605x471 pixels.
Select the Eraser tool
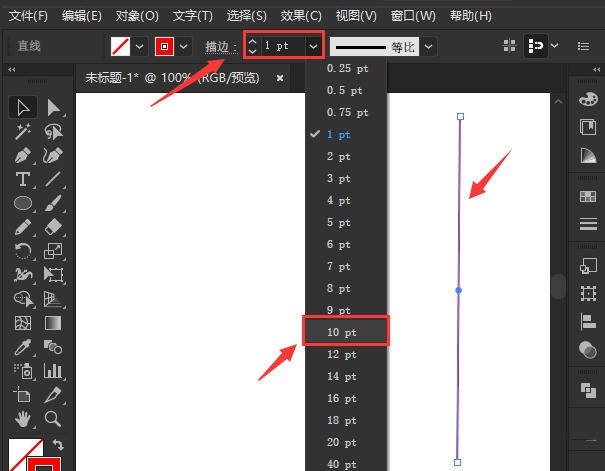(x=54, y=227)
